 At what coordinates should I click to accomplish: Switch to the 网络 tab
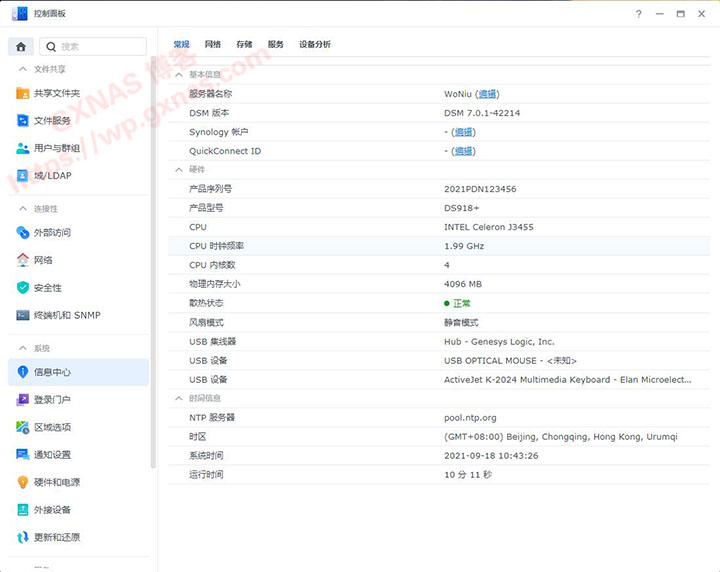coord(213,45)
